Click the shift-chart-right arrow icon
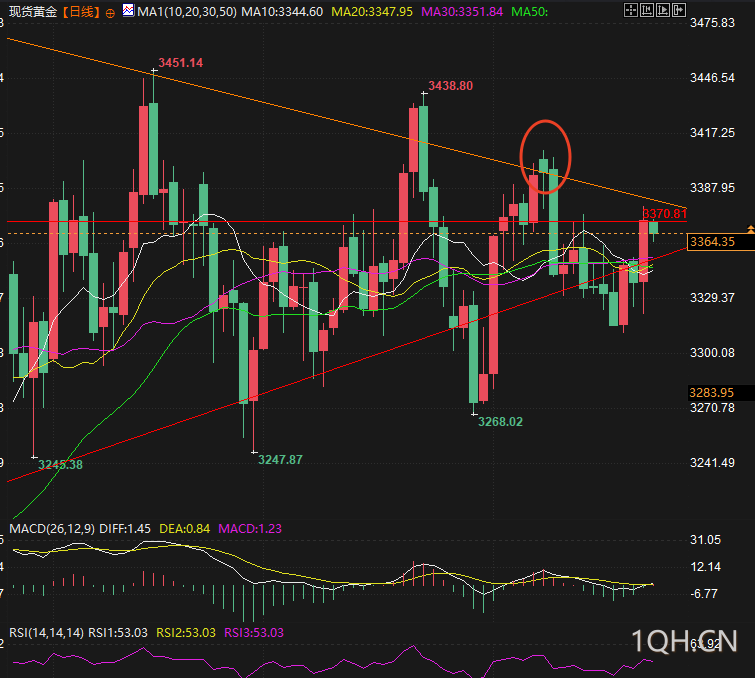This screenshot has height=678, width=755. click(678, 10)
